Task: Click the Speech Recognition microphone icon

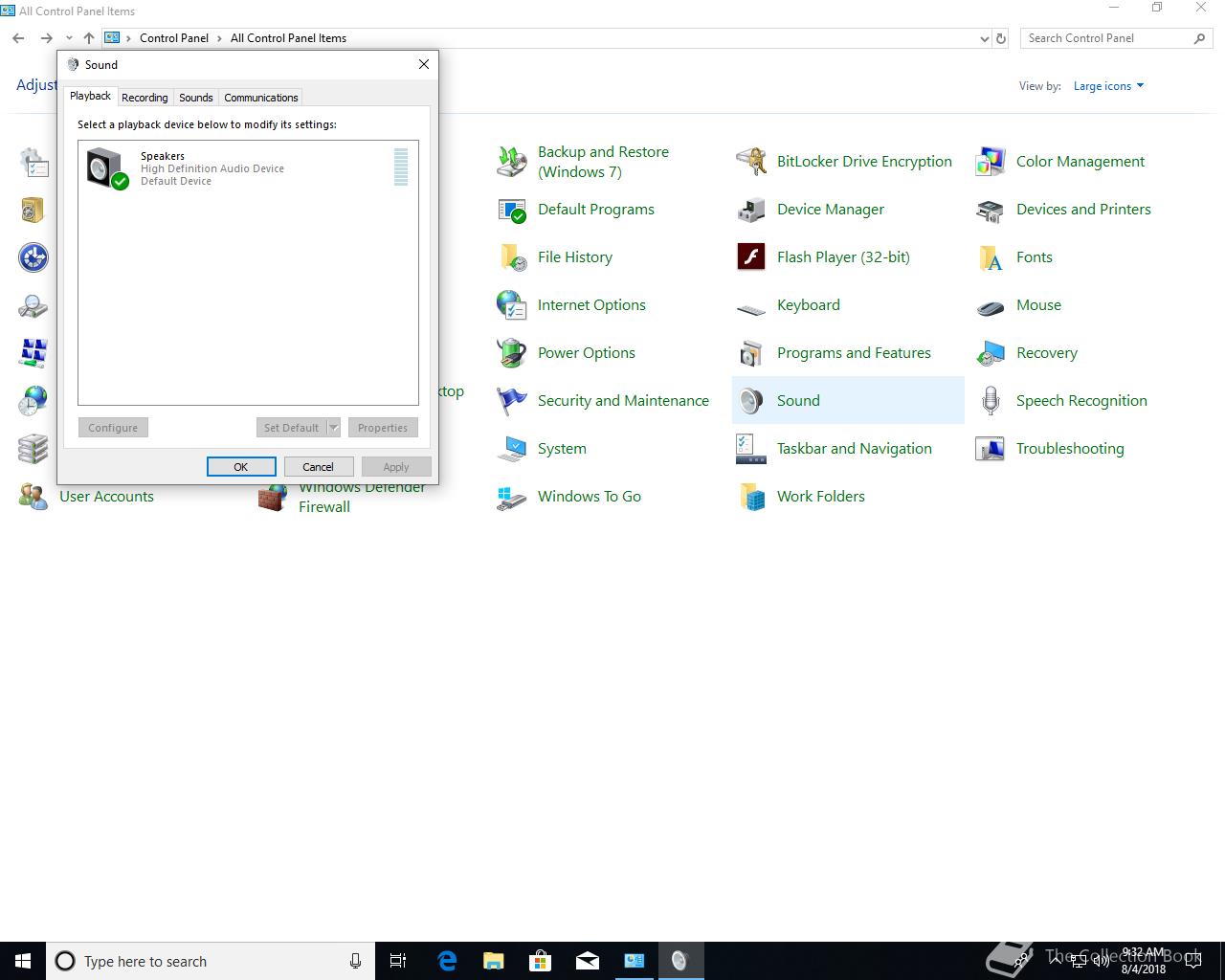Action: (x=991, y=401)
